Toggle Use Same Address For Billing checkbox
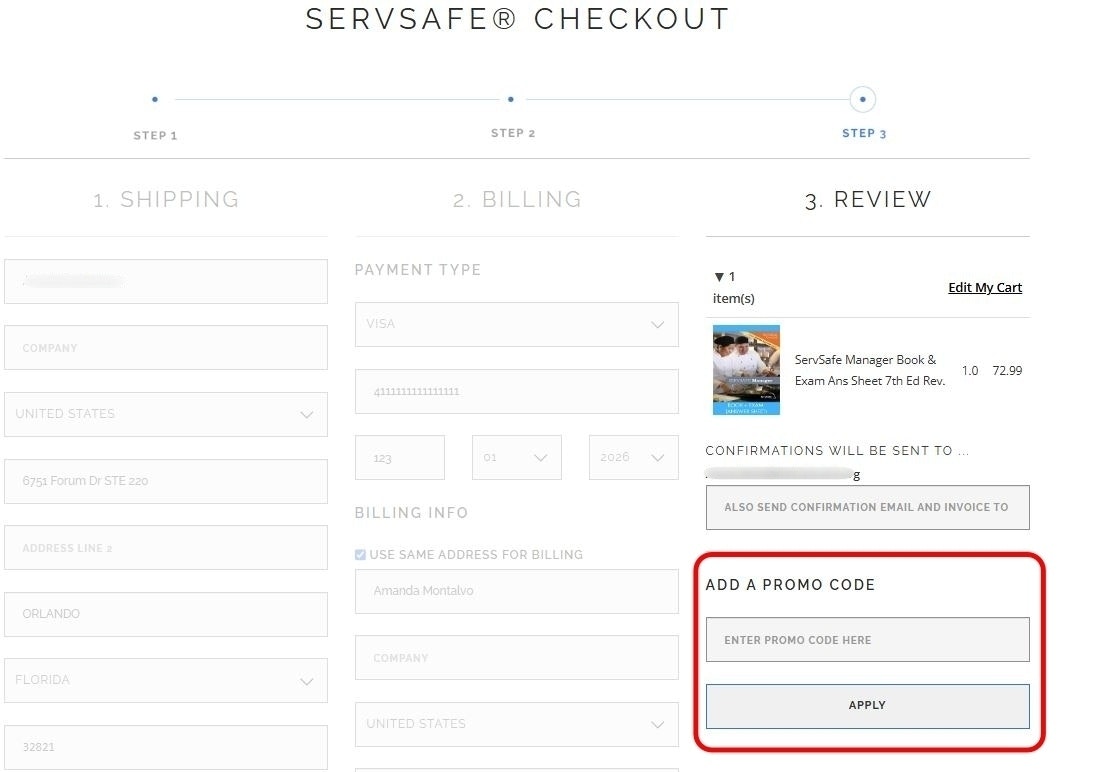1105x772 pixels. tap(361, 555)
